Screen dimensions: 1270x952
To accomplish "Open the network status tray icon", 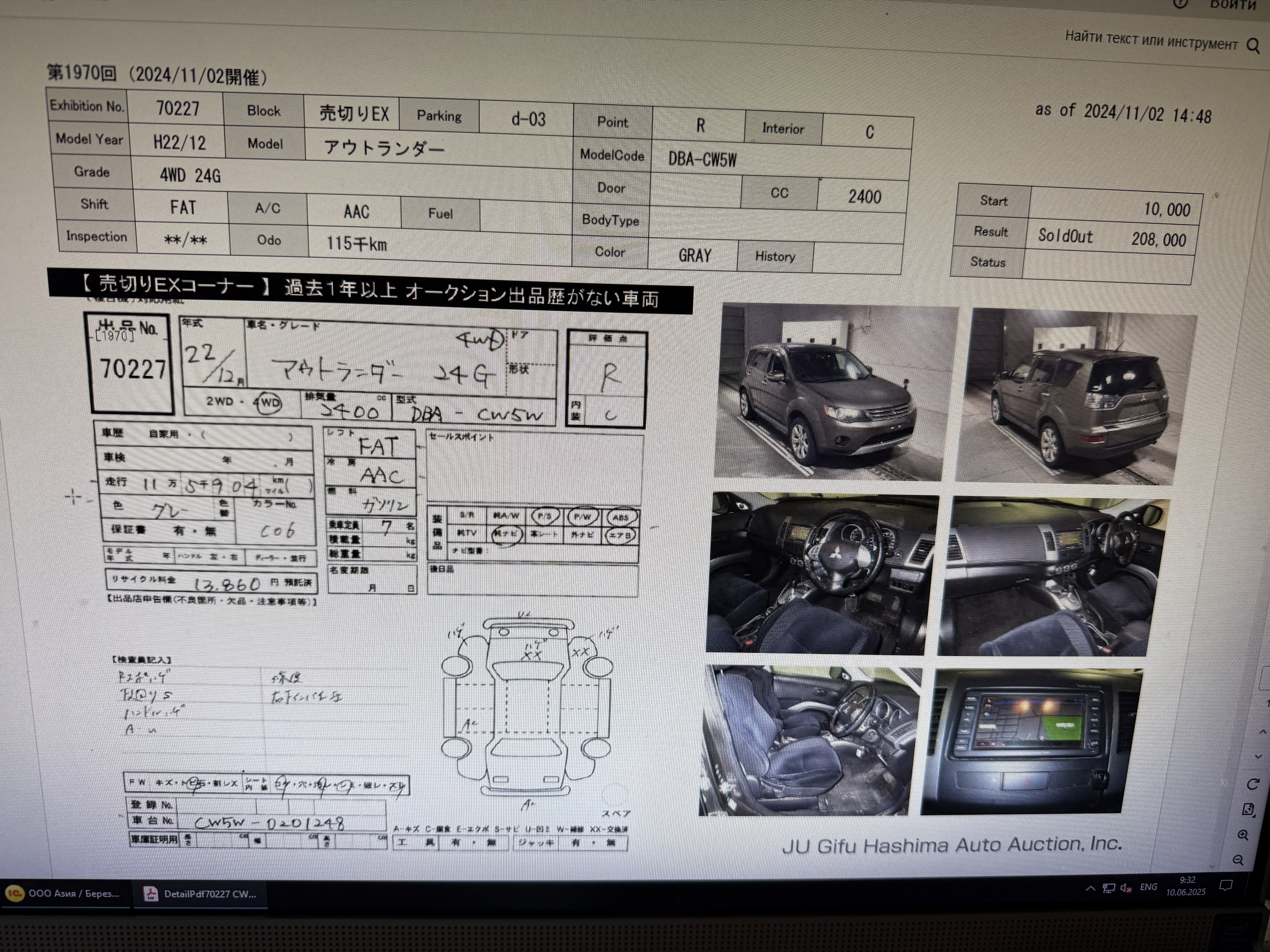I will (1109, 888).
